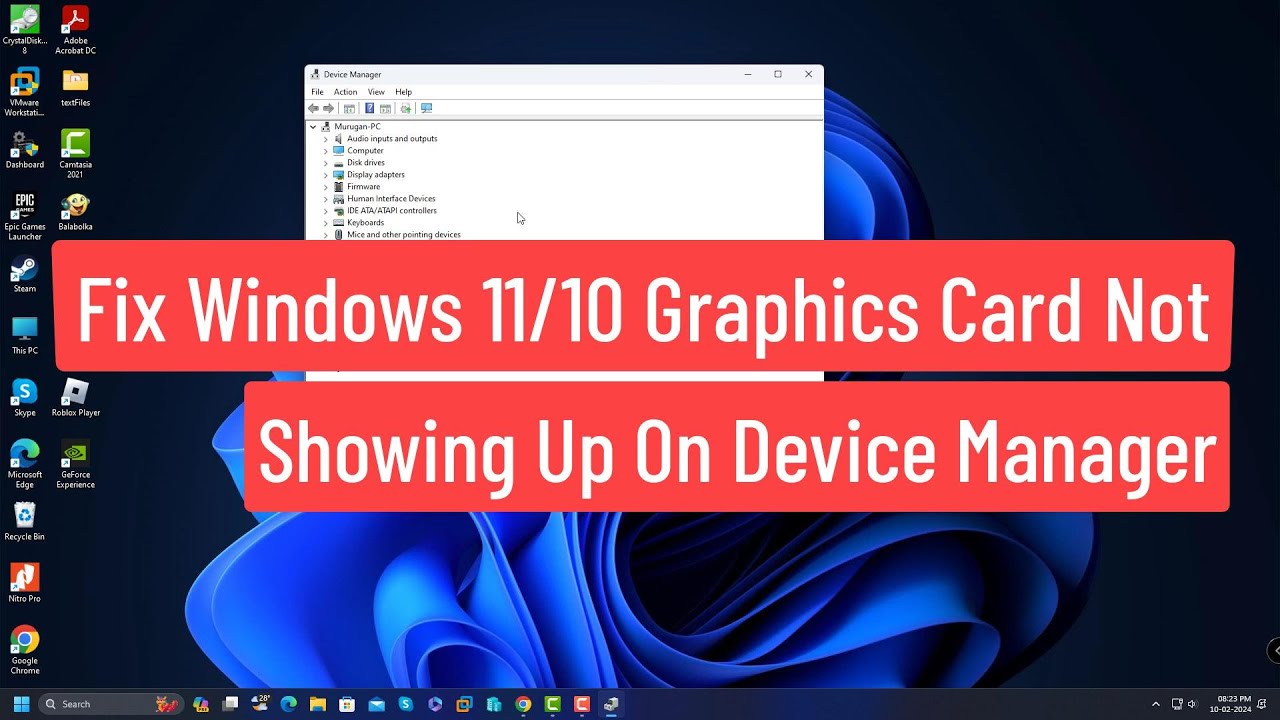
Task: Open the File menu in Device Manager
Action: coord(317,92)
